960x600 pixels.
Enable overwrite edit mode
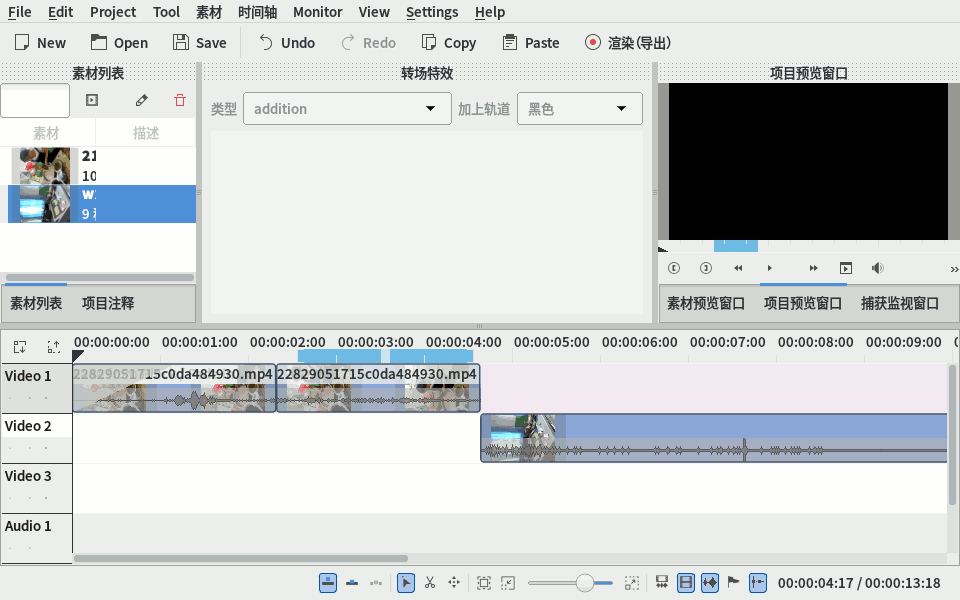coord(352,583)
